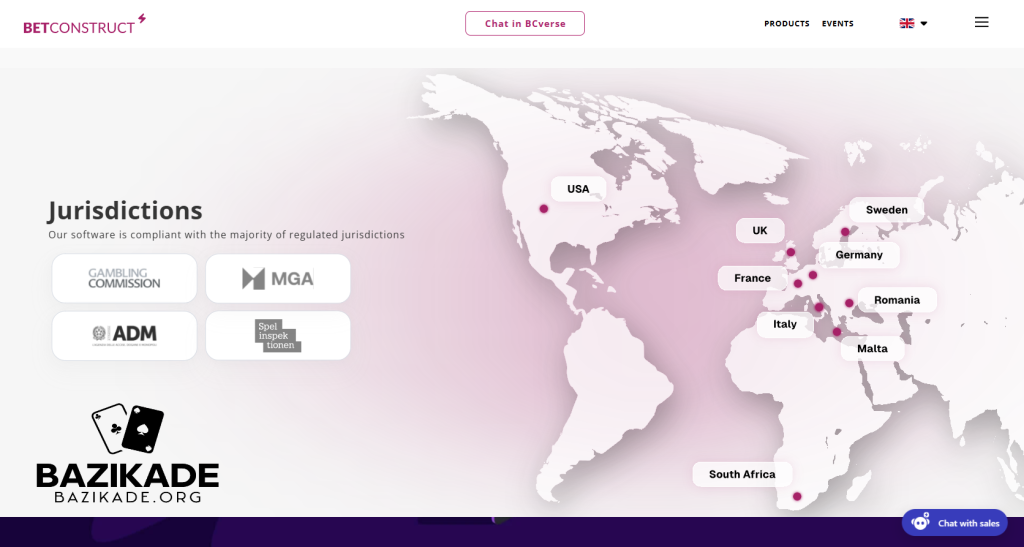Click the USA location dot

click(543, 209)
